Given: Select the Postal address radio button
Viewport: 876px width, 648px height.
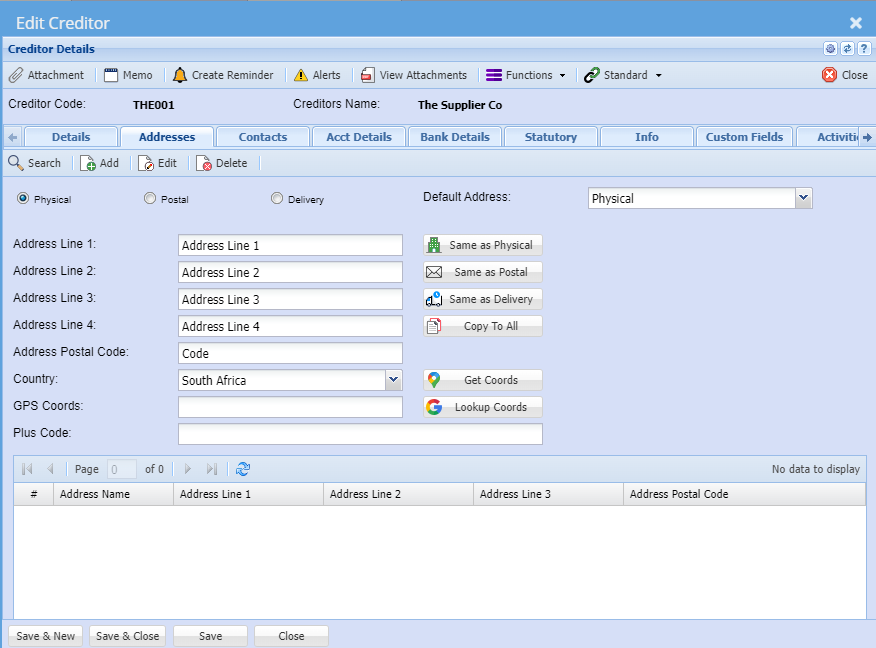Looking at the screenshot, I should (150, 199).
